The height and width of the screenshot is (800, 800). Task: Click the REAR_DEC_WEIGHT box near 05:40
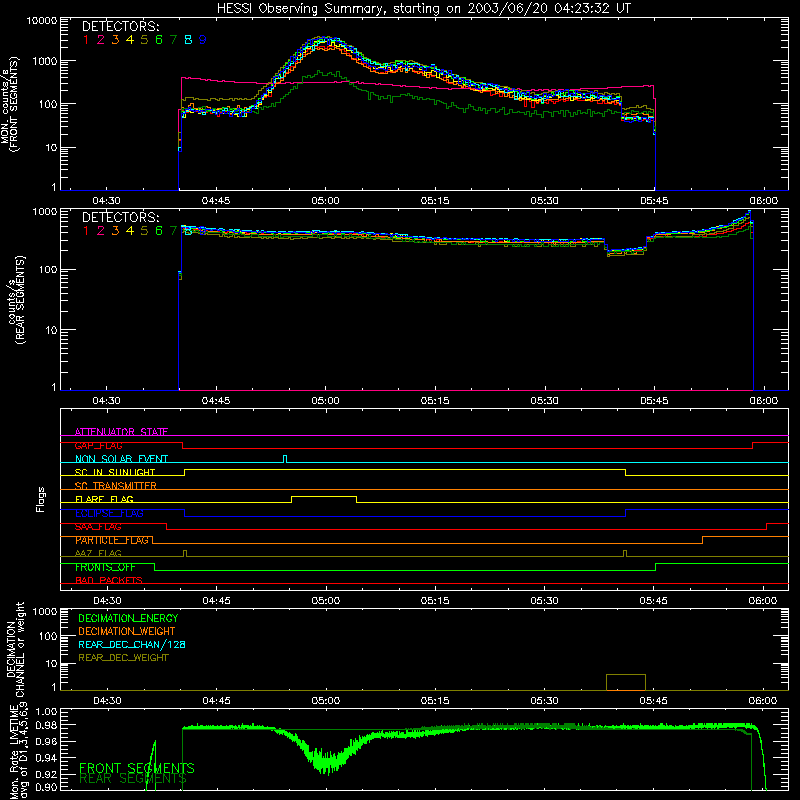click(626, 682)
